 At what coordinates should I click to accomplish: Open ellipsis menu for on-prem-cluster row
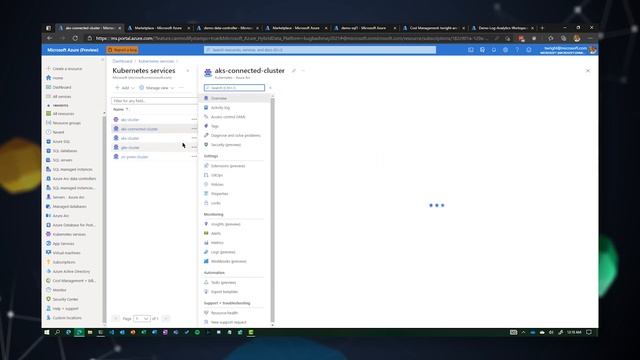point(194,157)
